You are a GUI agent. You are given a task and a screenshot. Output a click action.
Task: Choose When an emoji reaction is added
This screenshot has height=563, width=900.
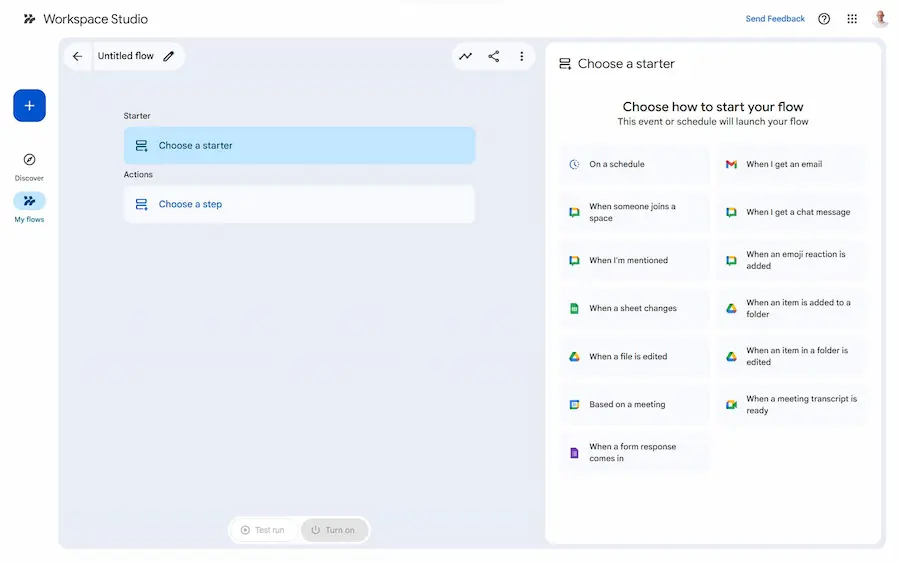point(792,261)
